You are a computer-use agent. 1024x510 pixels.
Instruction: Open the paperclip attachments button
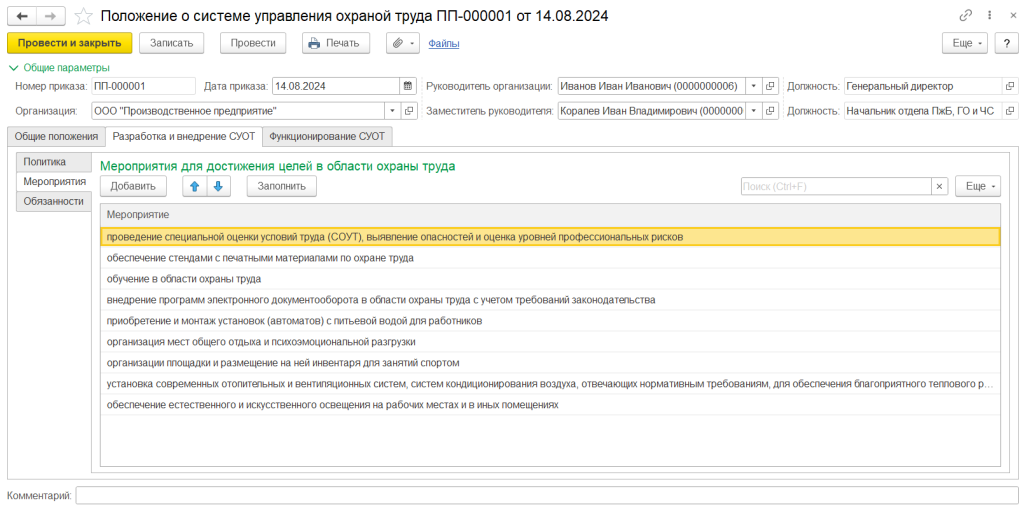[402, 43]
